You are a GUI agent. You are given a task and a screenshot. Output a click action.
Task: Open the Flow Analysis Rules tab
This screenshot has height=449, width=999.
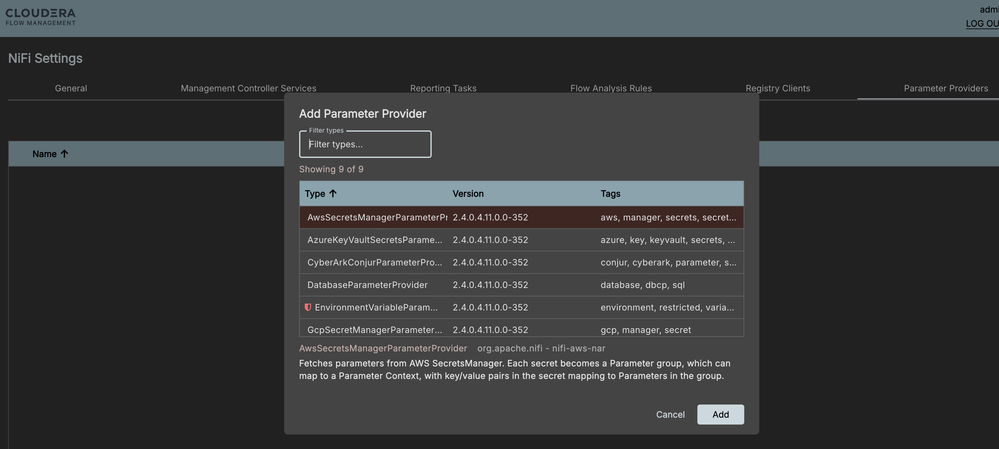611,88
